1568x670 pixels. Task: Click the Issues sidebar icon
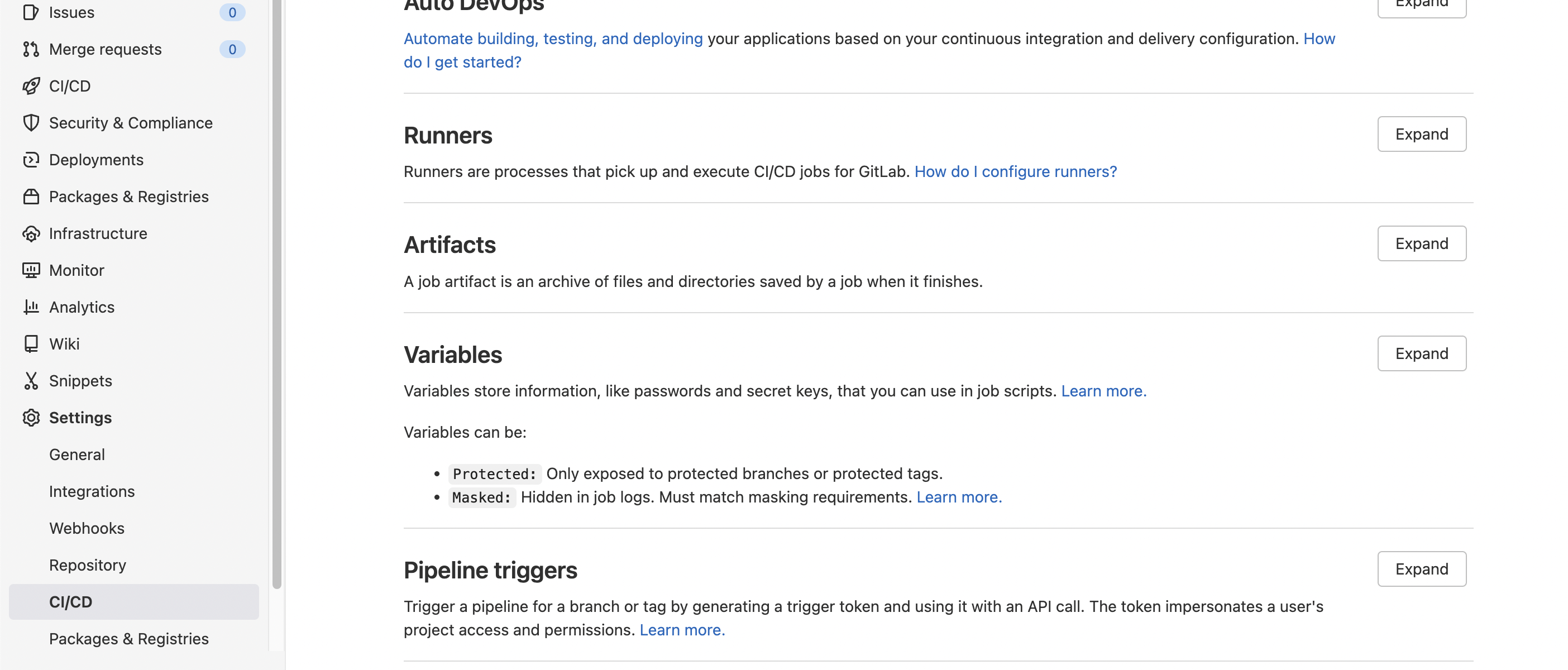31,12
